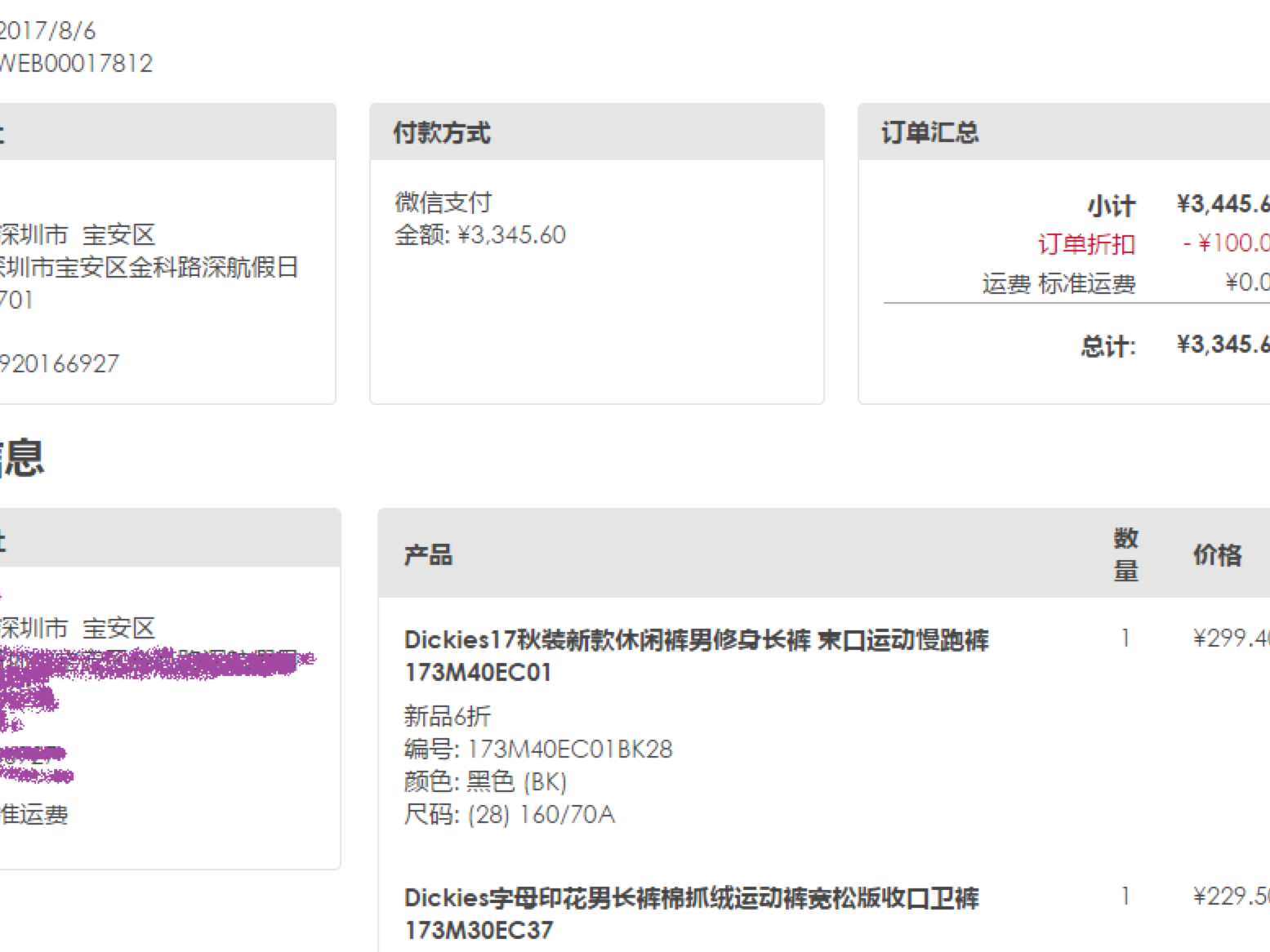Click order number WEB00017812
Screen dimensions: 1270x952
click(76, 64)
